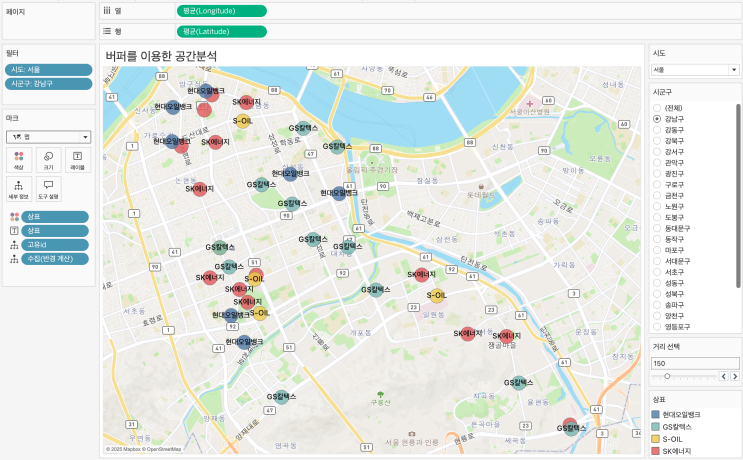Click the tree icon above 구룡산 label

pyautogui.click(x=380, y=394)
